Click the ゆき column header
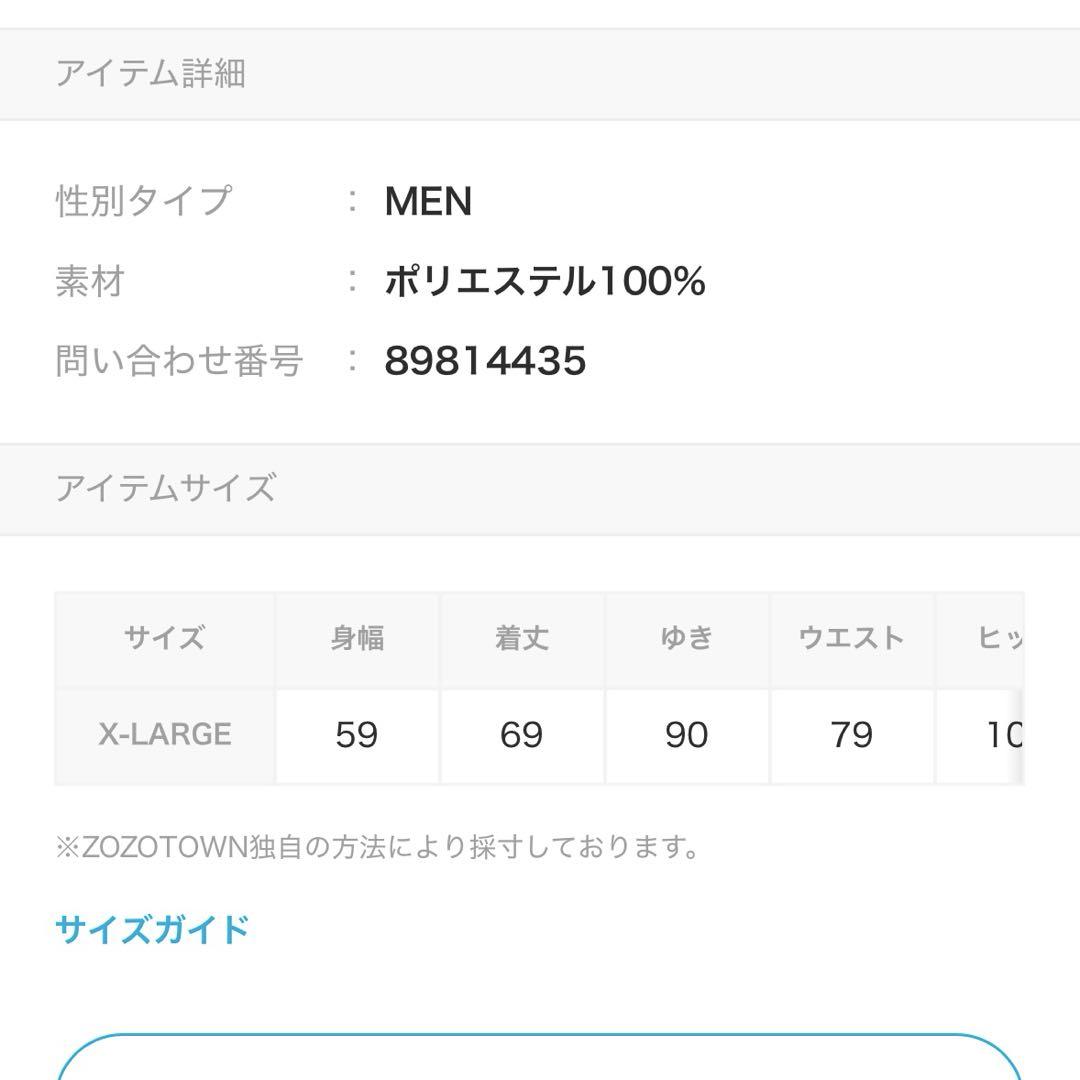The height and width of the screenshot is (1080, 1080). 687,638
